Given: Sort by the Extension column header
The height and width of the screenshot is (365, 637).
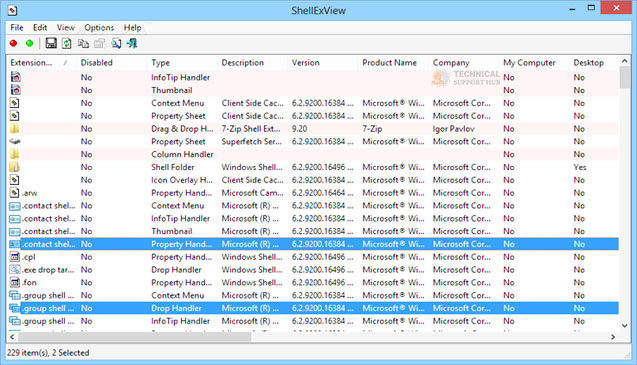Looking at the screenshot, I should pos(42,63).
